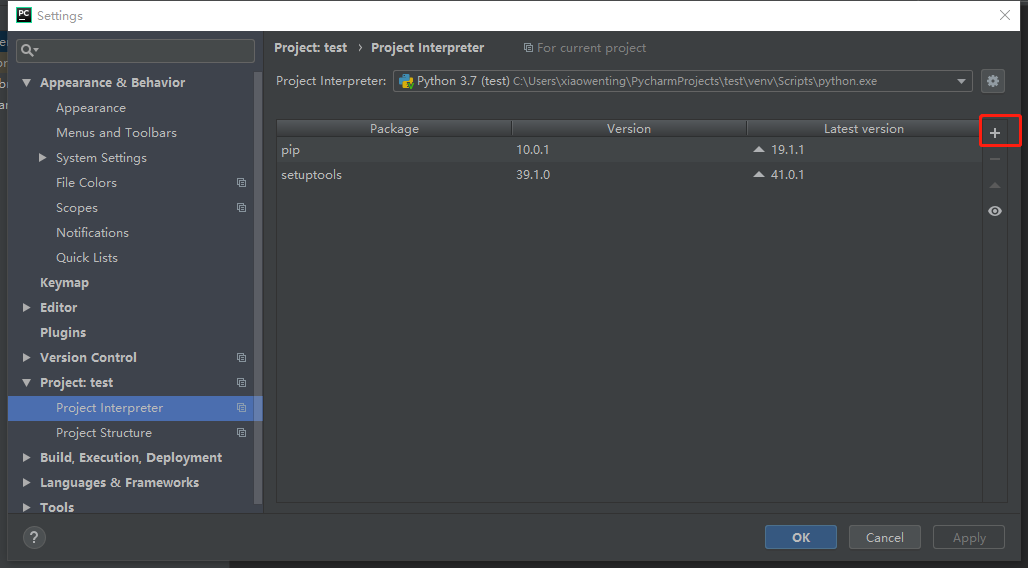Open Project Structure settings
The width and height of the screenshot is (1028, 568).
(104, 433)
